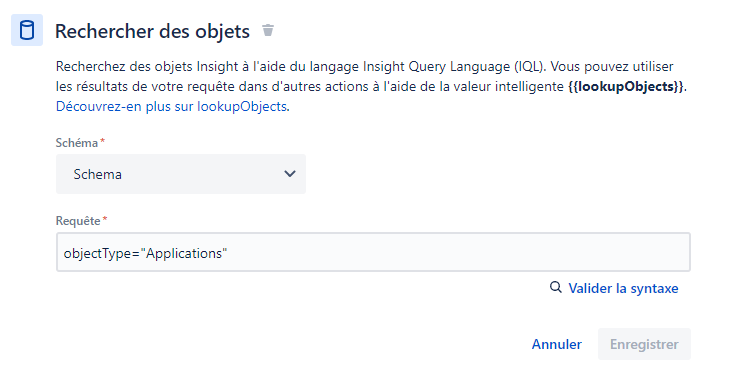Click the red asterisk beside Schéma
This screenshot has height=391, width=749.
pyautogui.click(x=102, y=141)
